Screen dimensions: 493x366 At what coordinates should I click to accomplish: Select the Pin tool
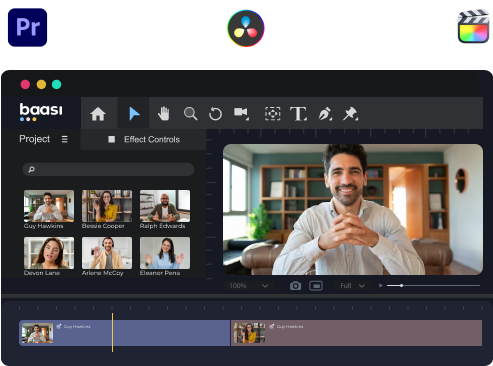[350, 114]
